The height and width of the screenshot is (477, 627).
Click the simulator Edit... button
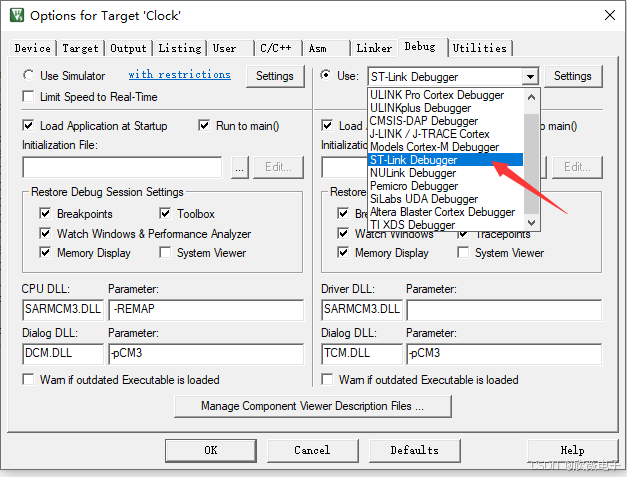tap(278, 167)
